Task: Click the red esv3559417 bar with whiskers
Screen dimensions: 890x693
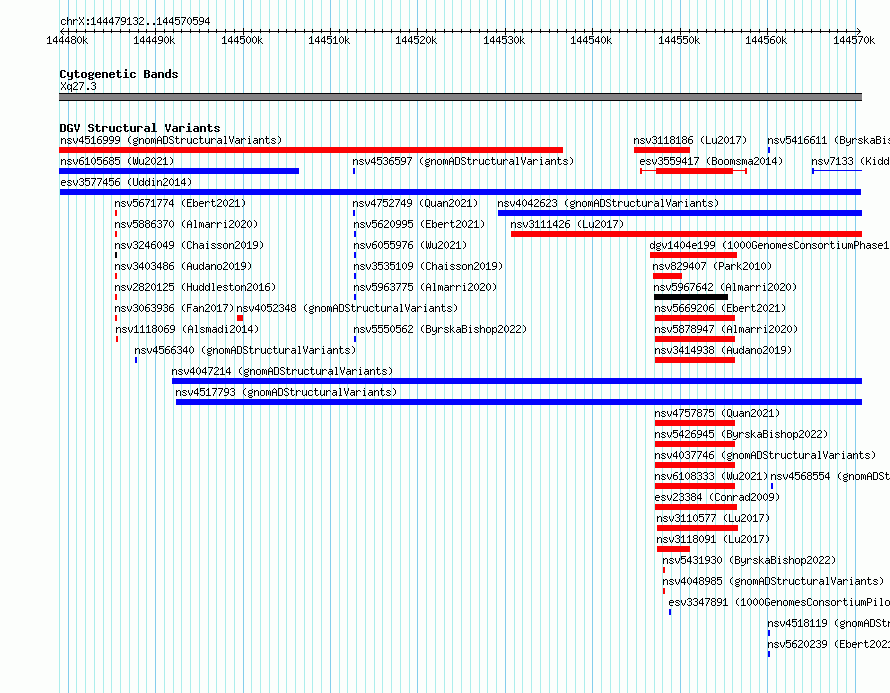Action: [x=694, y=171]
